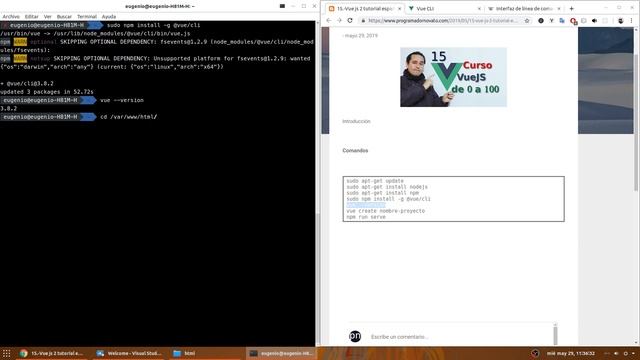This screenshot has height=360, width=640.
Task: Switch to Welcome - Visual Studio taskbar item
Action: pos(129,353)
